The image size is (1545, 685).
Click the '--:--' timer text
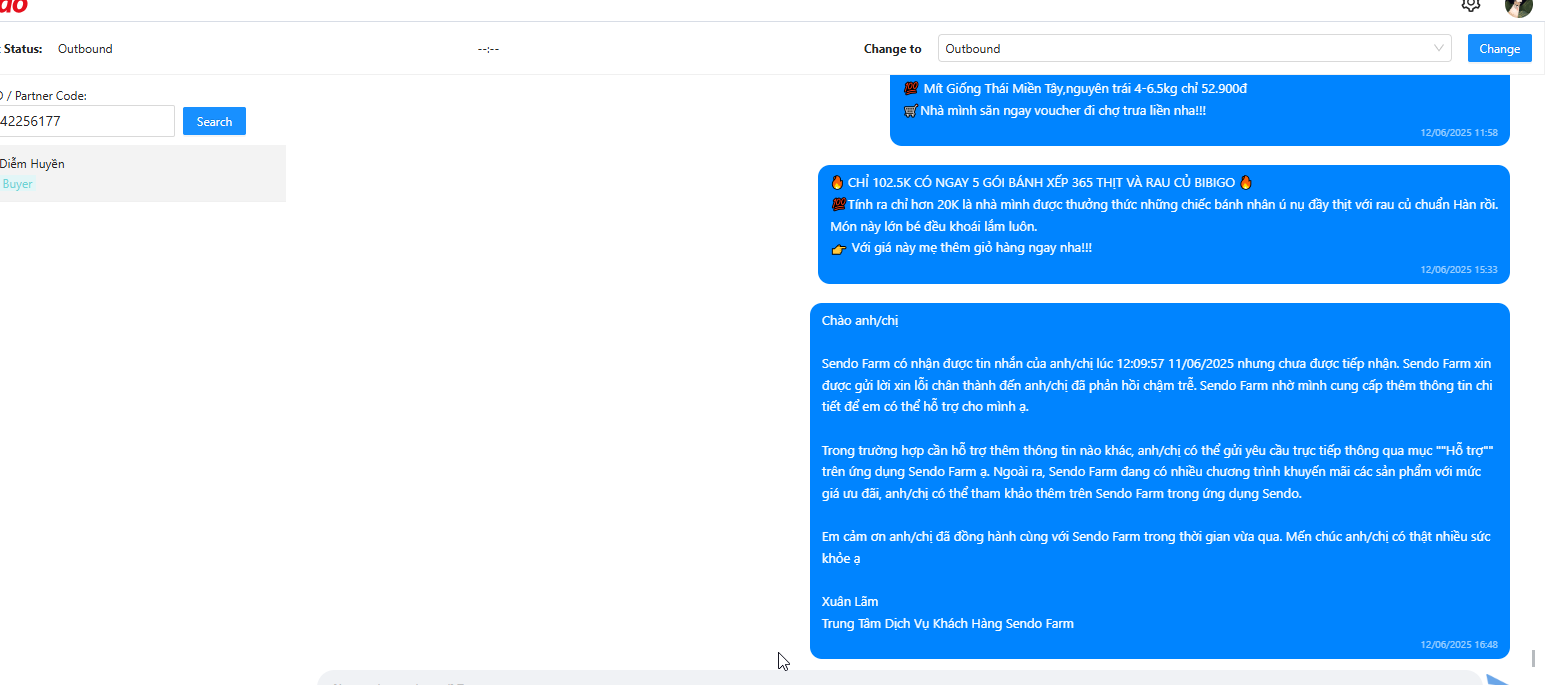point(488,49)
